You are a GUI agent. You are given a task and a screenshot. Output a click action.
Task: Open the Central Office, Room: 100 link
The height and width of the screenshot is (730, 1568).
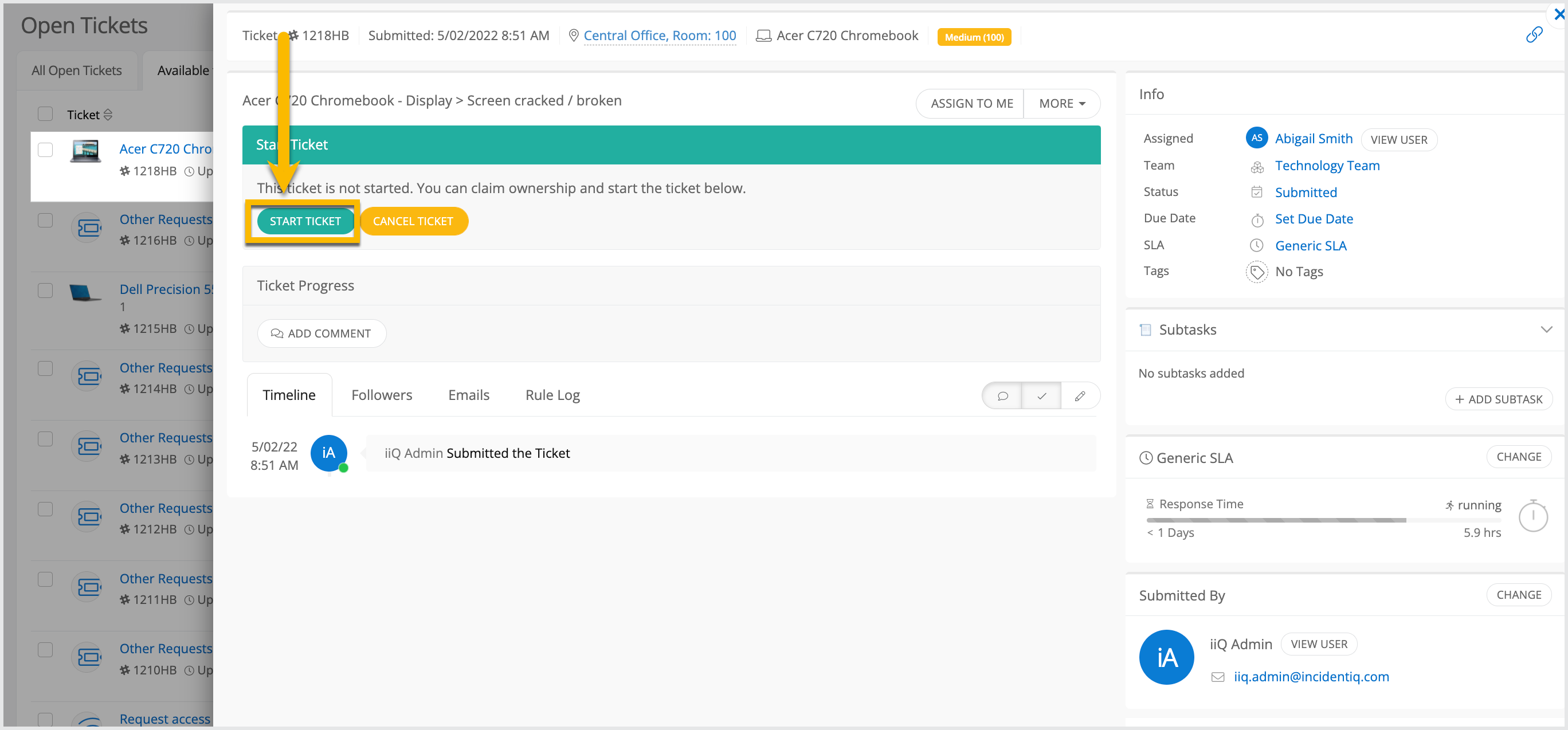pyautogui.click(x=659, y=36)
